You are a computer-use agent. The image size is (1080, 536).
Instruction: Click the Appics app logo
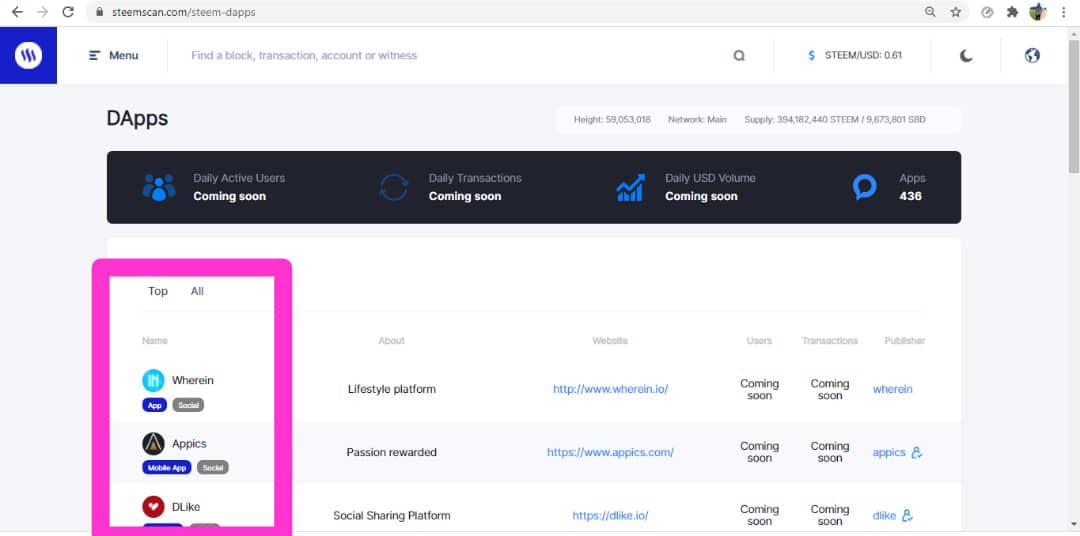pos(154,444)
